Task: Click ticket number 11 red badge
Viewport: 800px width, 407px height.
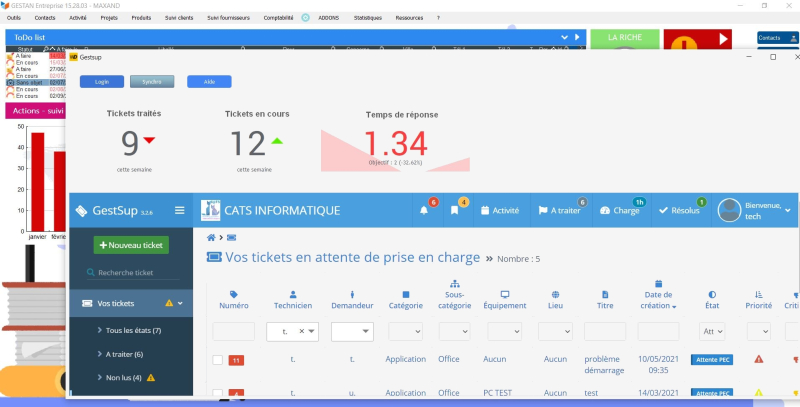Action: pos(236,361)
